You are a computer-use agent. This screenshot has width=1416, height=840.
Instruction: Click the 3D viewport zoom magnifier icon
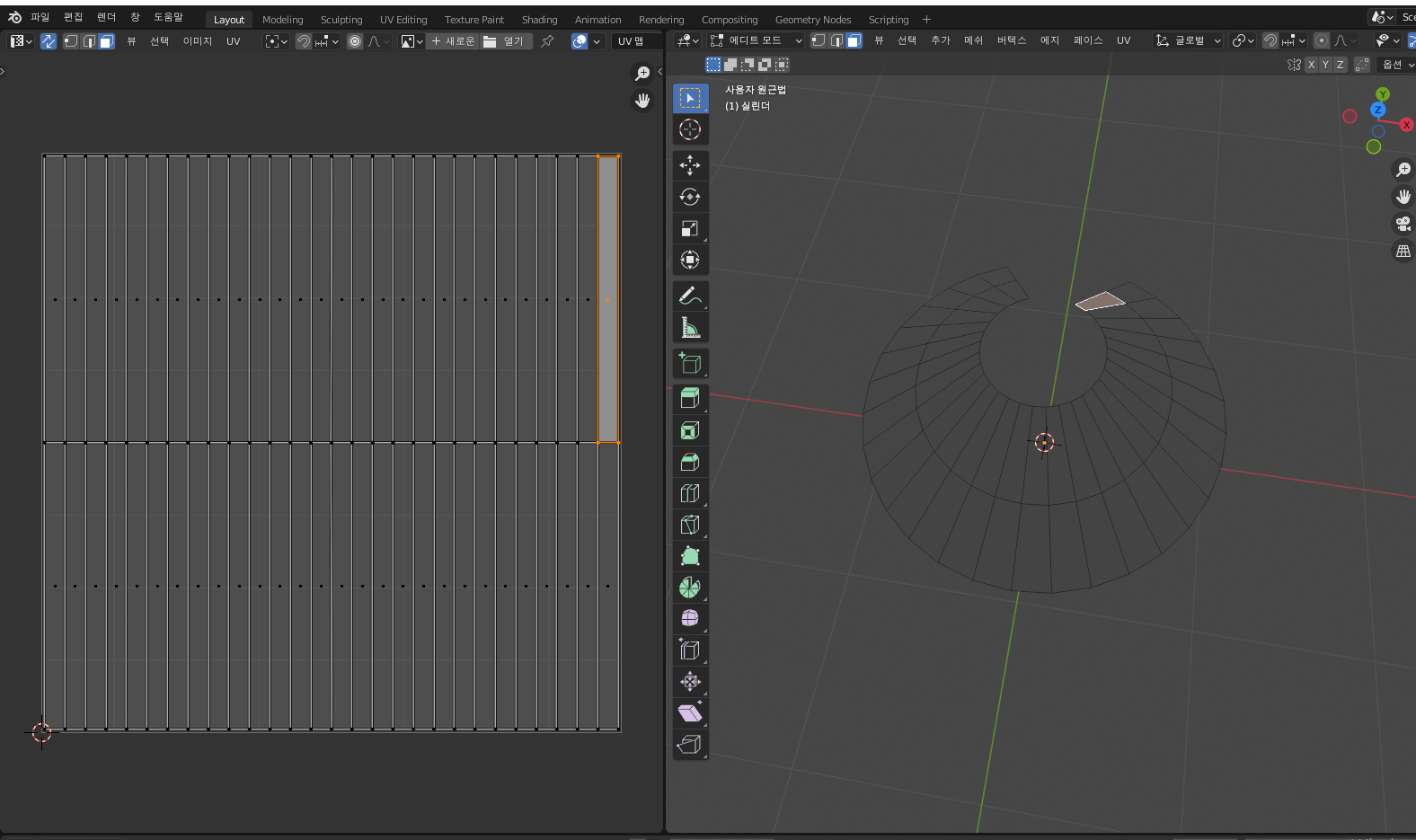pyautogui.click(x=1403, y=170)
